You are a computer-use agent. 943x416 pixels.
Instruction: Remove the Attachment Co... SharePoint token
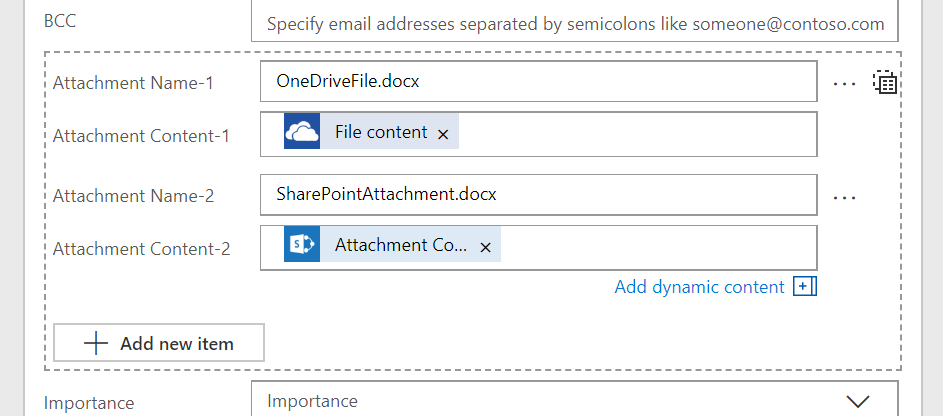[x=485, y=246]
